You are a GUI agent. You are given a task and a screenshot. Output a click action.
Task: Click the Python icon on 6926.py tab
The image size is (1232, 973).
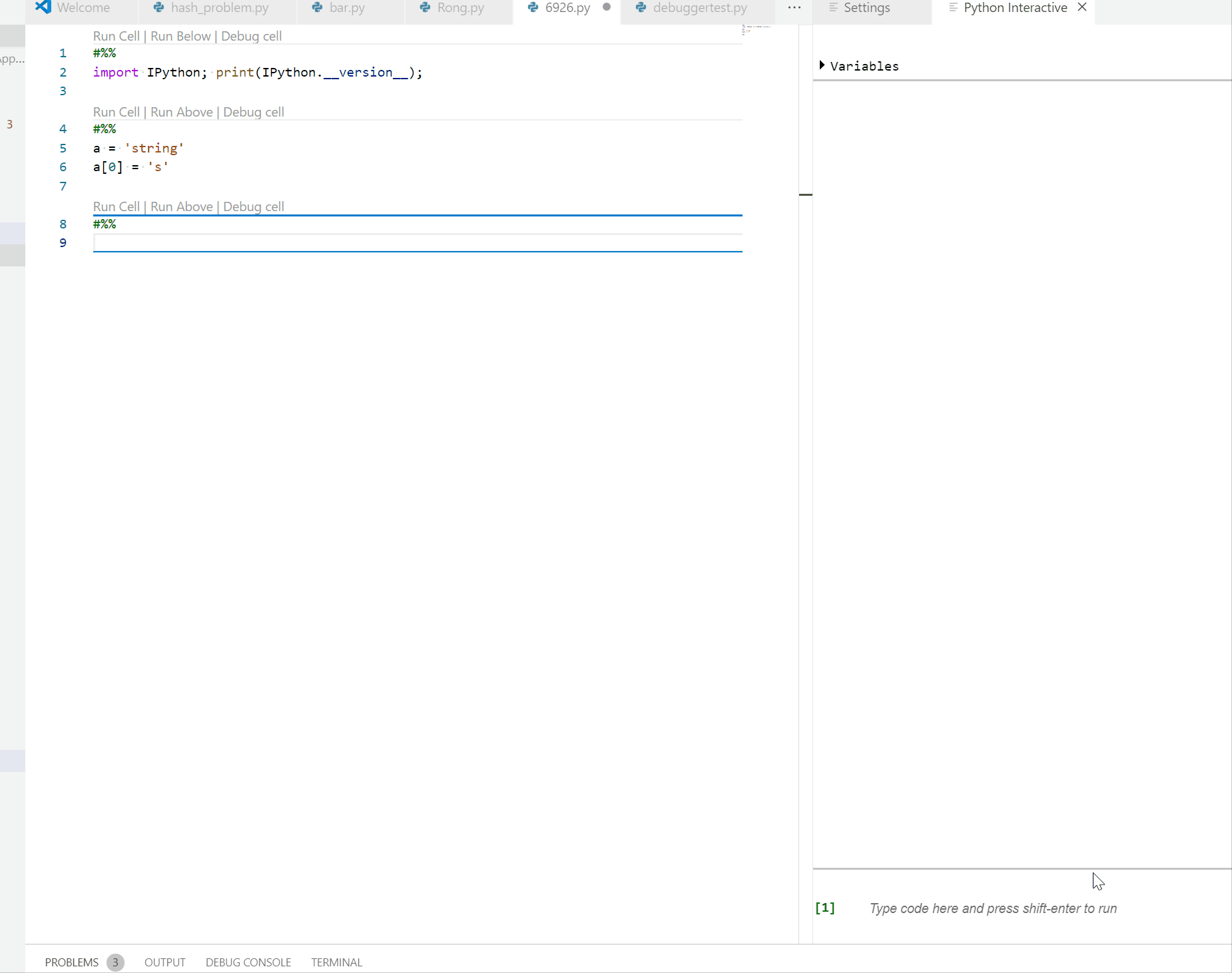coord(532,8)
